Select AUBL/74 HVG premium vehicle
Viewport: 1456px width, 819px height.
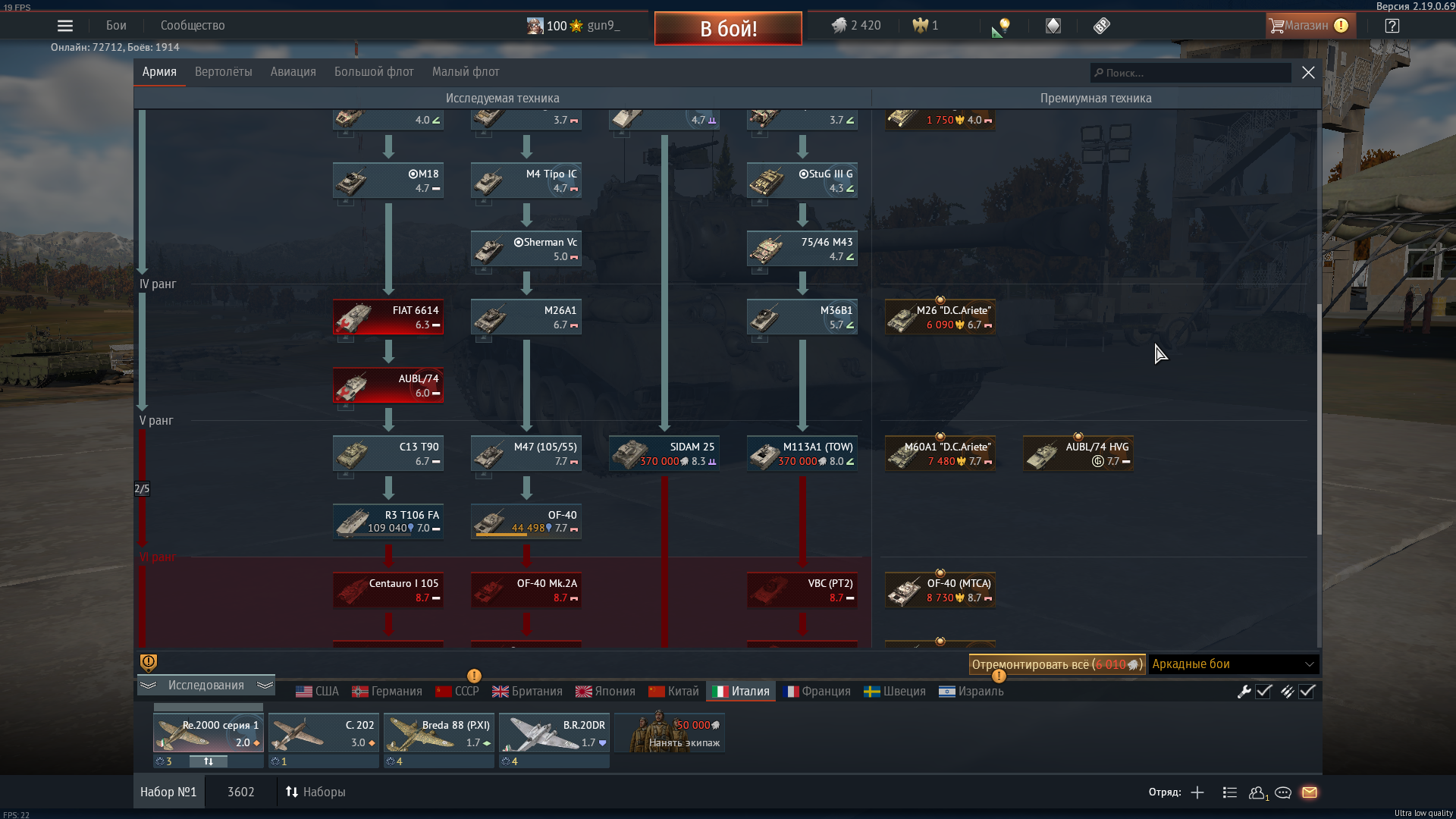point(1078,453)
